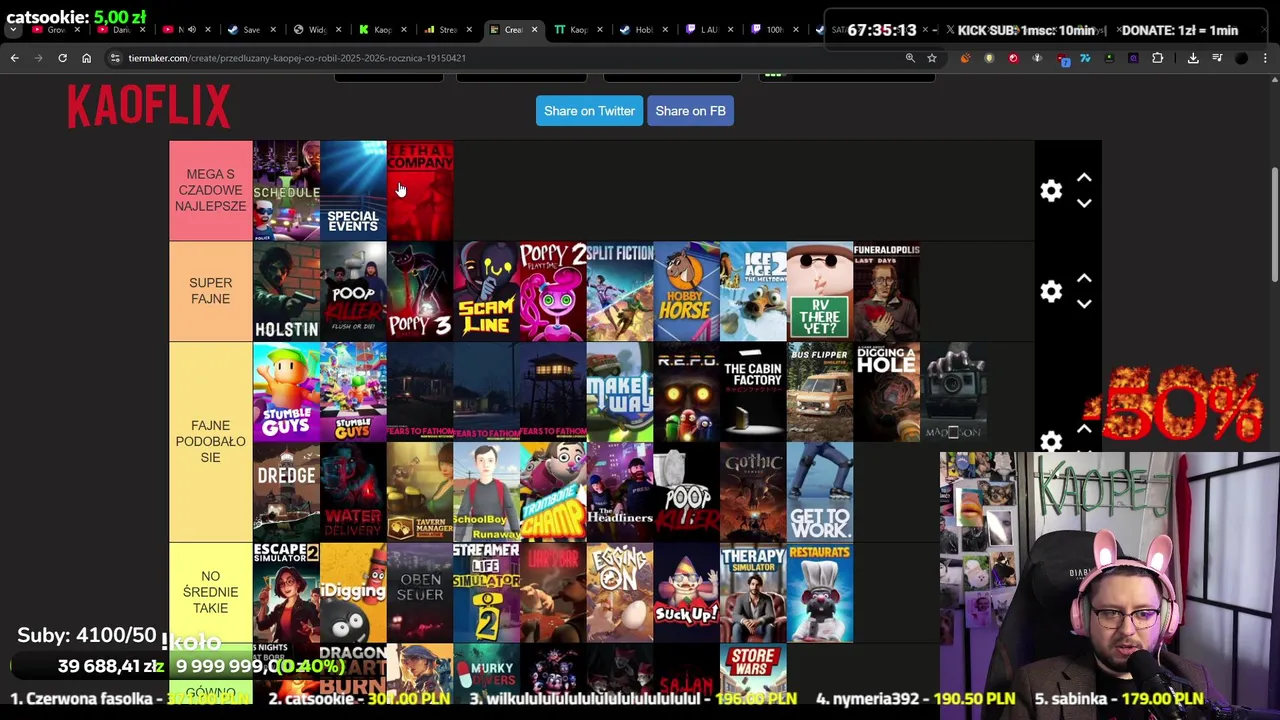Screen dimensions: 1280x720
Task: Switch to the YouTube 'Dari' tab
Action: tap(120, 30)
